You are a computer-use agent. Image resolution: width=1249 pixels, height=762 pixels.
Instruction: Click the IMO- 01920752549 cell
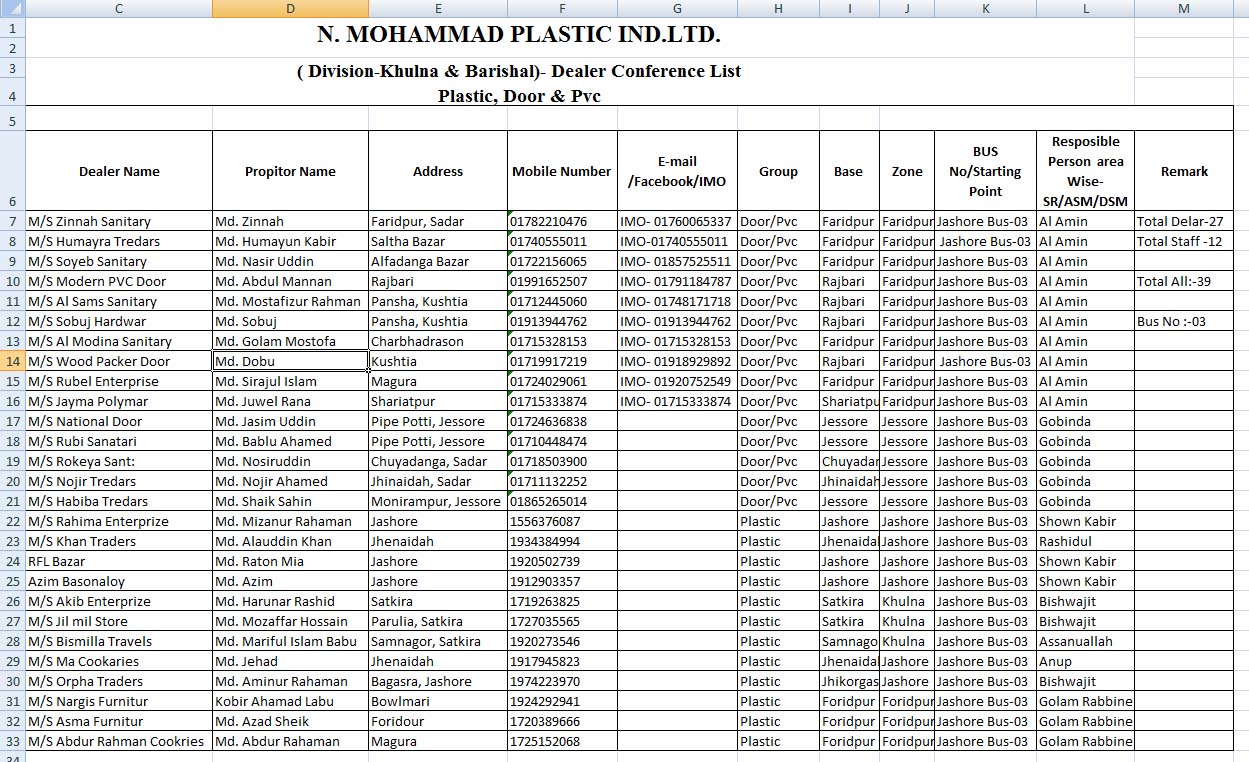677,381
